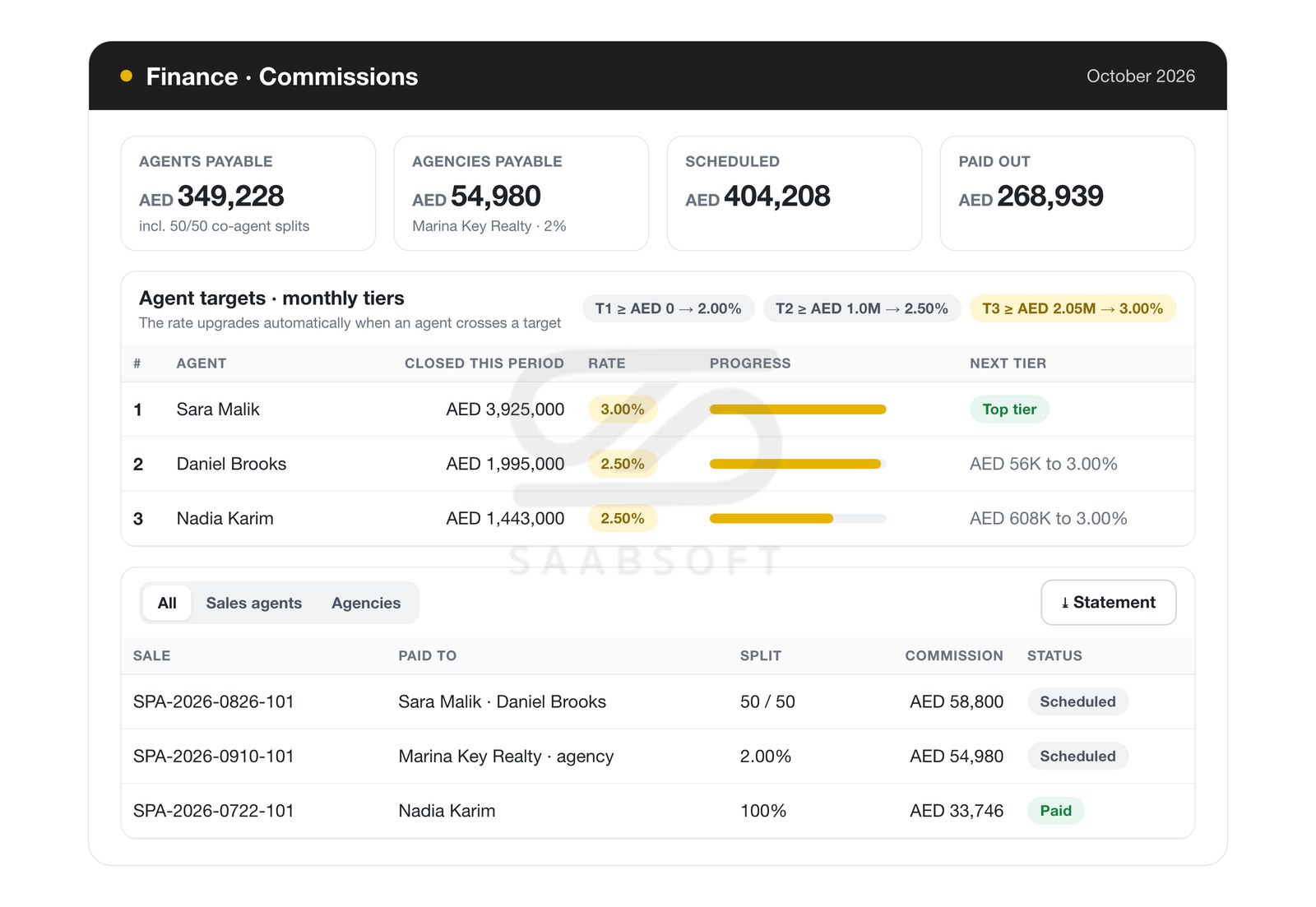The height and width of the screenshot is (907, 1316).
Task: Click the Paid status badge
Action: 1055,811
